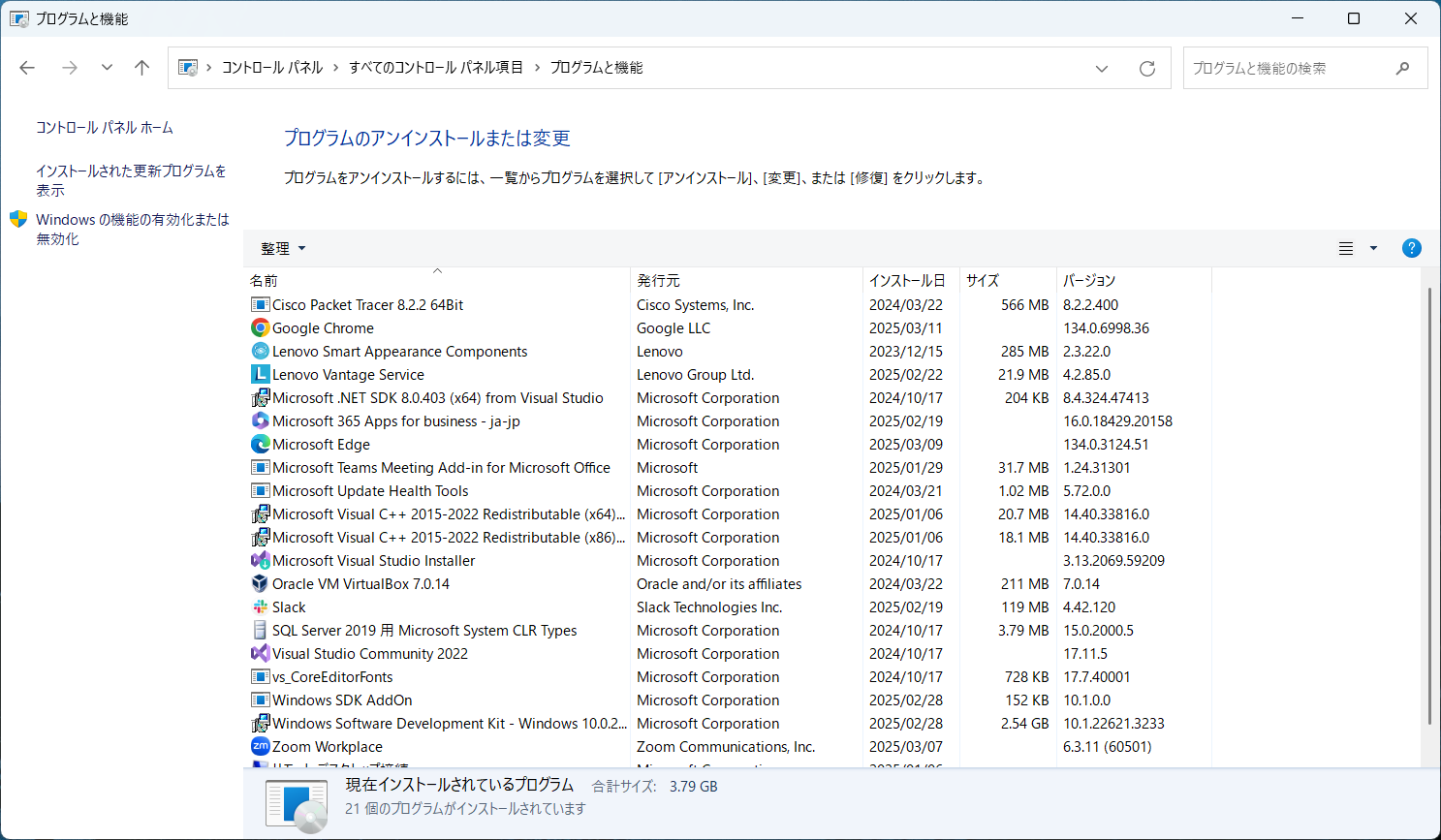Image resolution: width=1441 pixels, height=840 pixels.
Task: Click the control panel icon in address bar
Action: 188,68
